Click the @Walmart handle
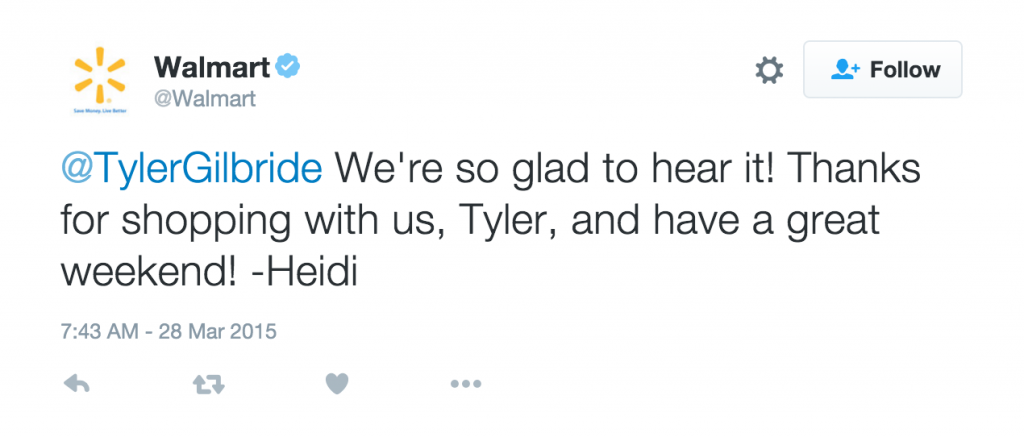Screen dimensions: 1024x437 [205, 98]
